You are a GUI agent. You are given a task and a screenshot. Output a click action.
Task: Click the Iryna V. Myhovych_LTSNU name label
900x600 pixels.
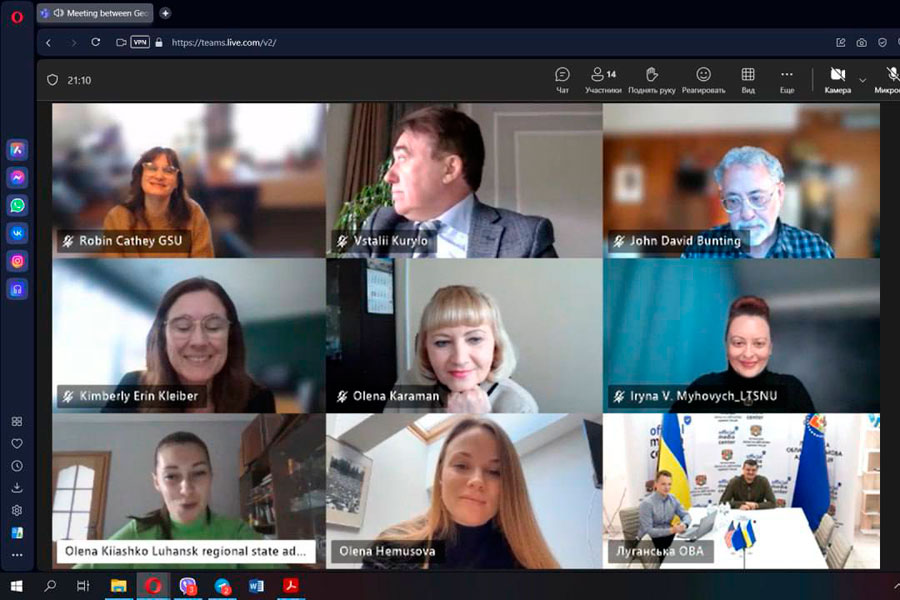click(697, 396)
